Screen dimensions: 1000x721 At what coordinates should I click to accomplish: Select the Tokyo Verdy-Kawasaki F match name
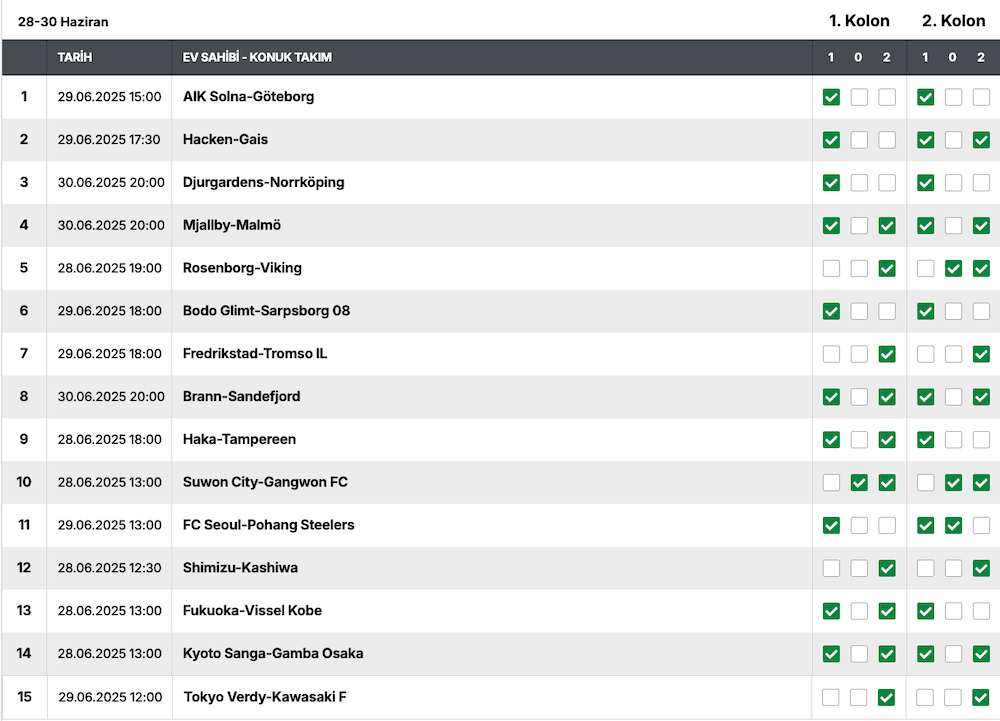[x=265, y=697]
